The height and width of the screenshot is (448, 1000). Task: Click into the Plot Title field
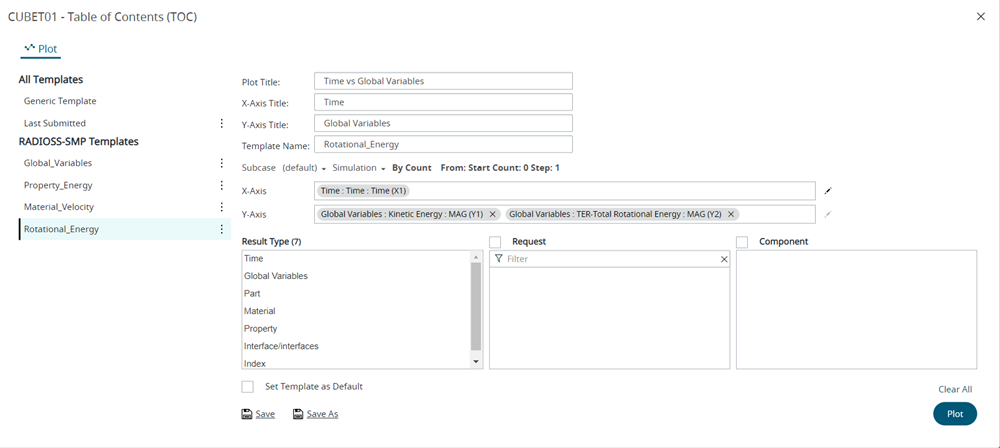(x=443, y=81)
